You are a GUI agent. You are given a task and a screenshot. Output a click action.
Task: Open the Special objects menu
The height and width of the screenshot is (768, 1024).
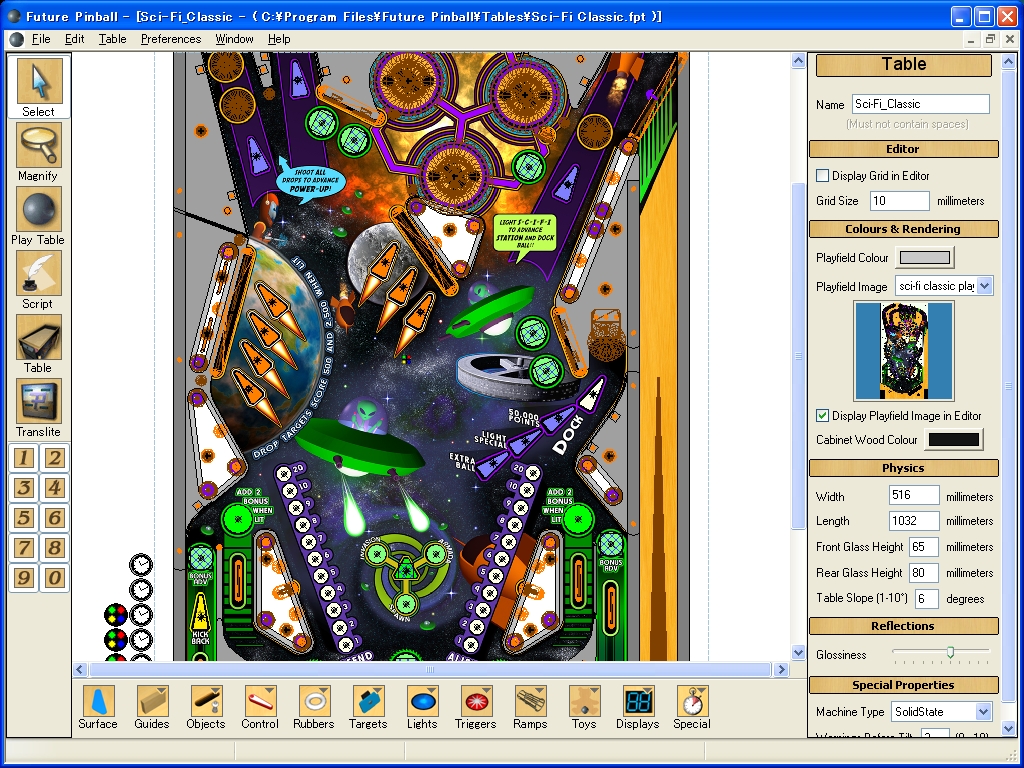point(692,707)
